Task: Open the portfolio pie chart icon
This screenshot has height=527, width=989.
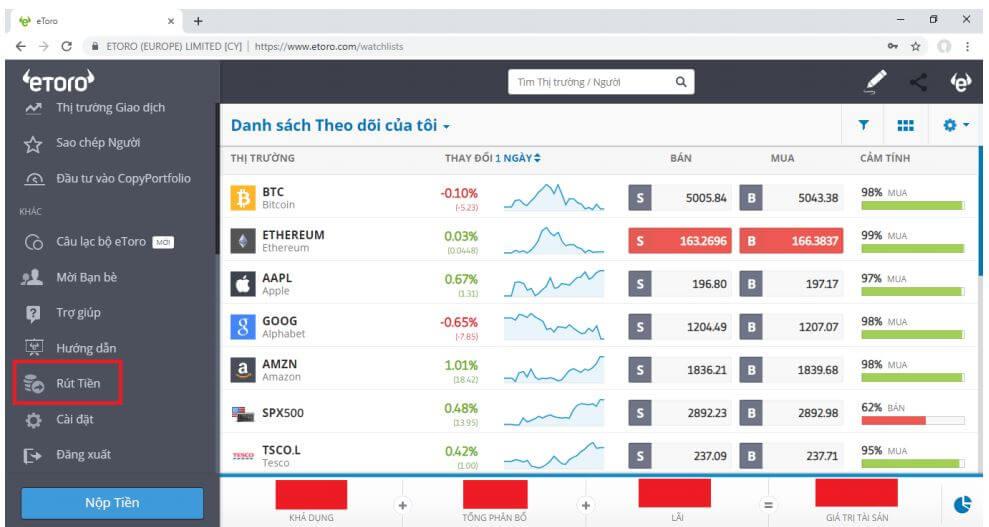Action: click(963, 504)
